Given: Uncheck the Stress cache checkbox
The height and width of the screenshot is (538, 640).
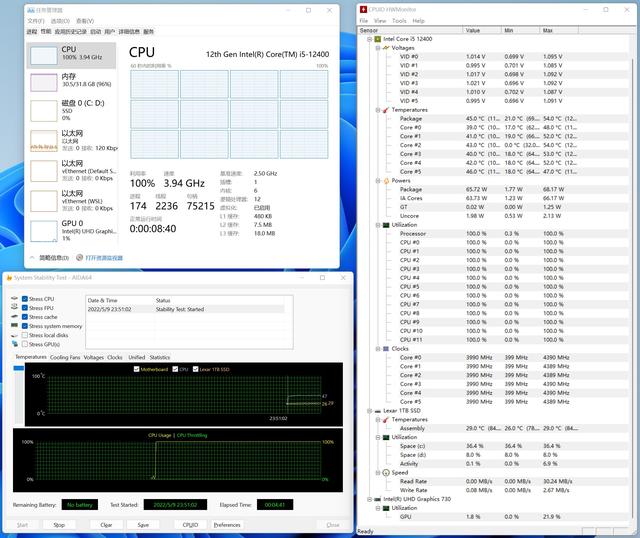Looking at the screenshot, I should (x=24, y=317).
